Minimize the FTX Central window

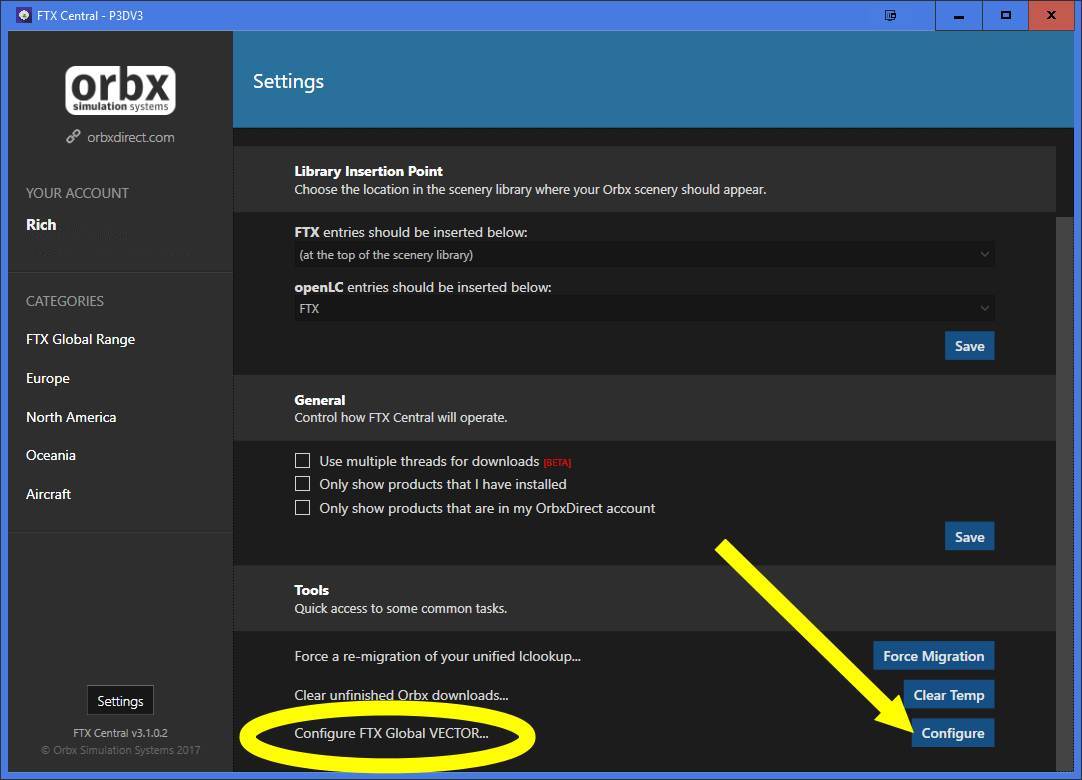coord(958,15)
